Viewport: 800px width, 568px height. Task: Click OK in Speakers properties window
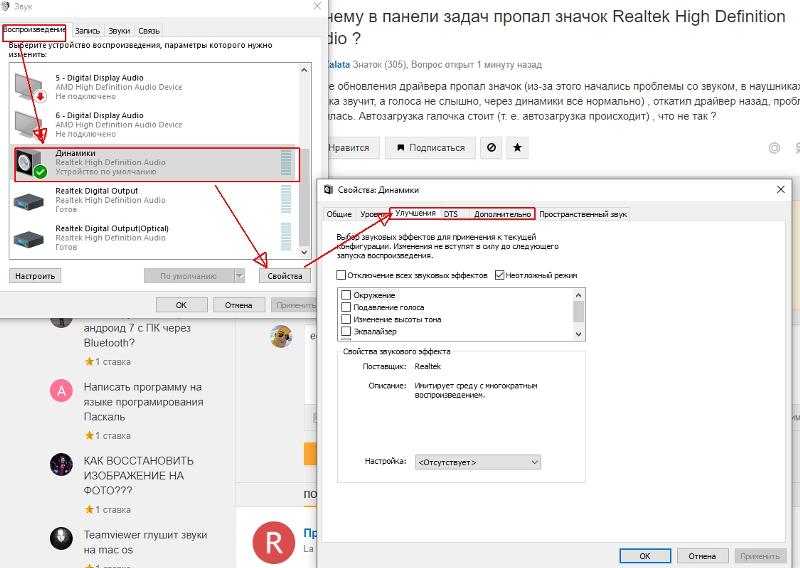click(645, 556)
